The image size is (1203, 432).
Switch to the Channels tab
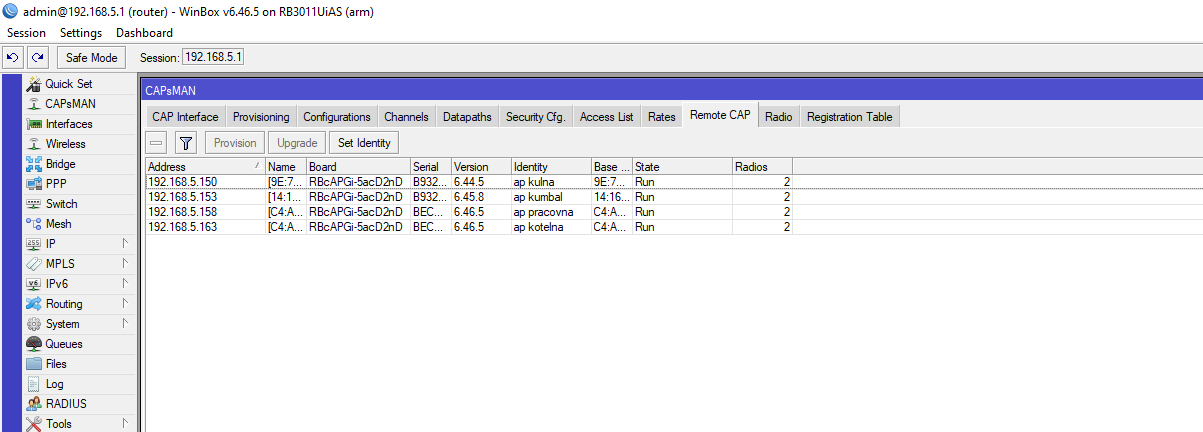[407, 117]
